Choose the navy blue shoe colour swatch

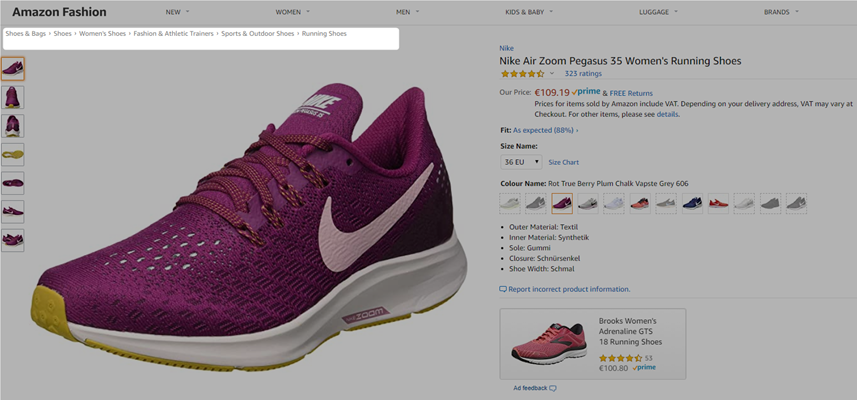[692, 203]
